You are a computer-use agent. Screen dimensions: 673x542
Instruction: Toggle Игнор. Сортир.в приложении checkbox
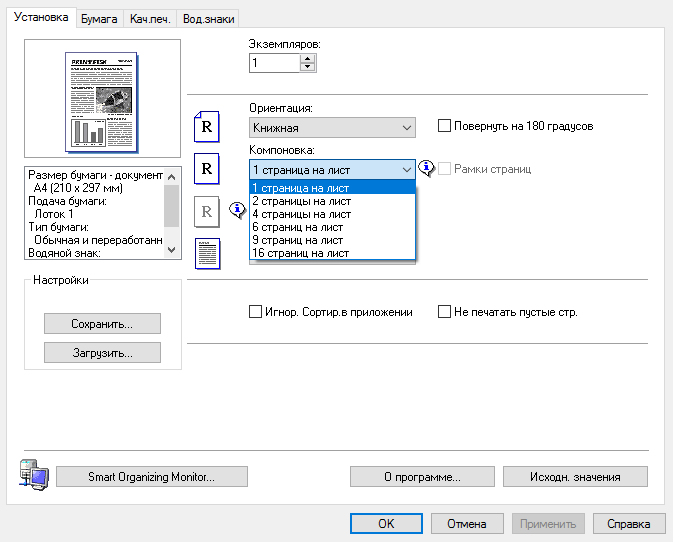click(255, 312)
